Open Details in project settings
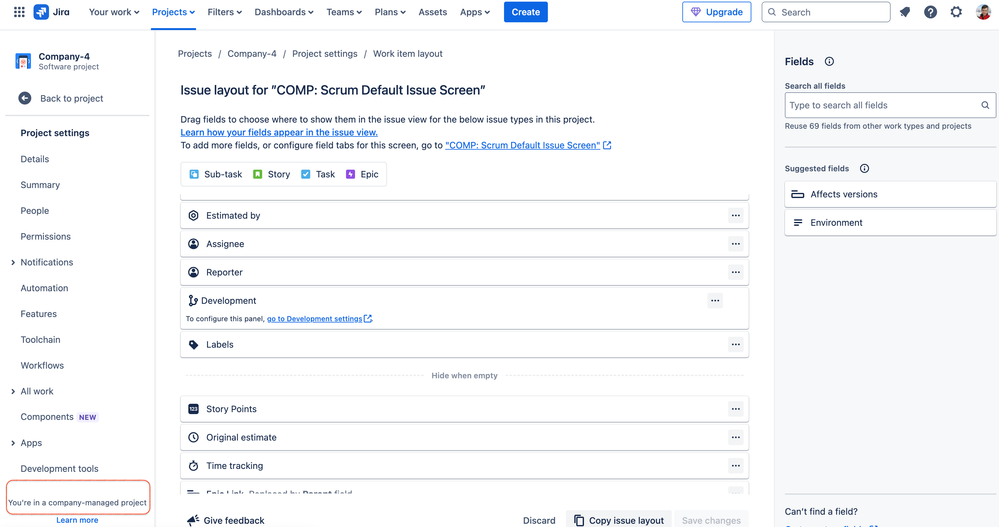This screenshot has height=527, width=999. (x=34, y=159)
